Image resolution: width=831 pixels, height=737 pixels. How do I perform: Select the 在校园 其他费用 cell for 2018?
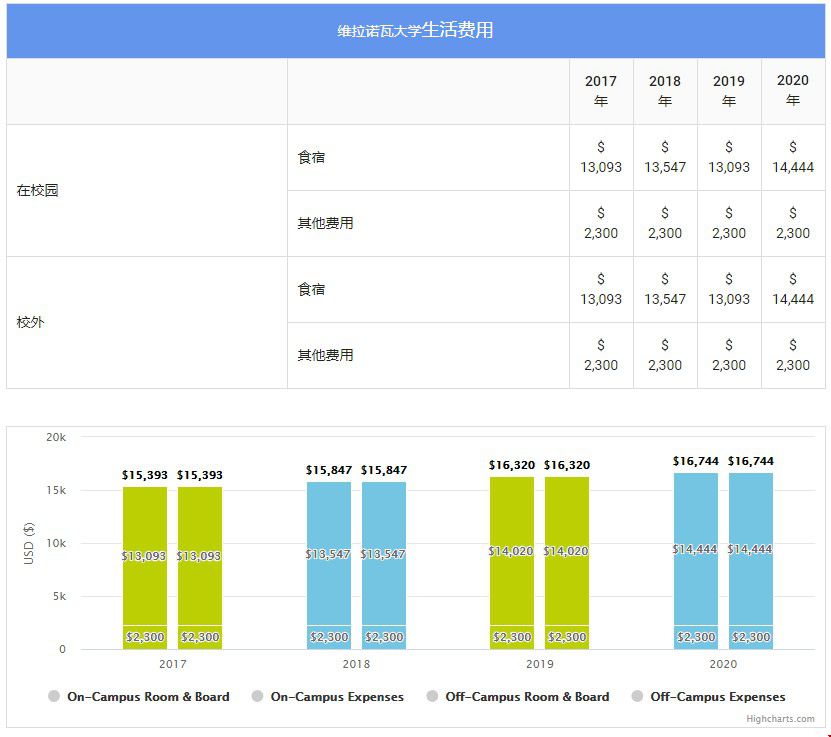(x=665, y=224)
